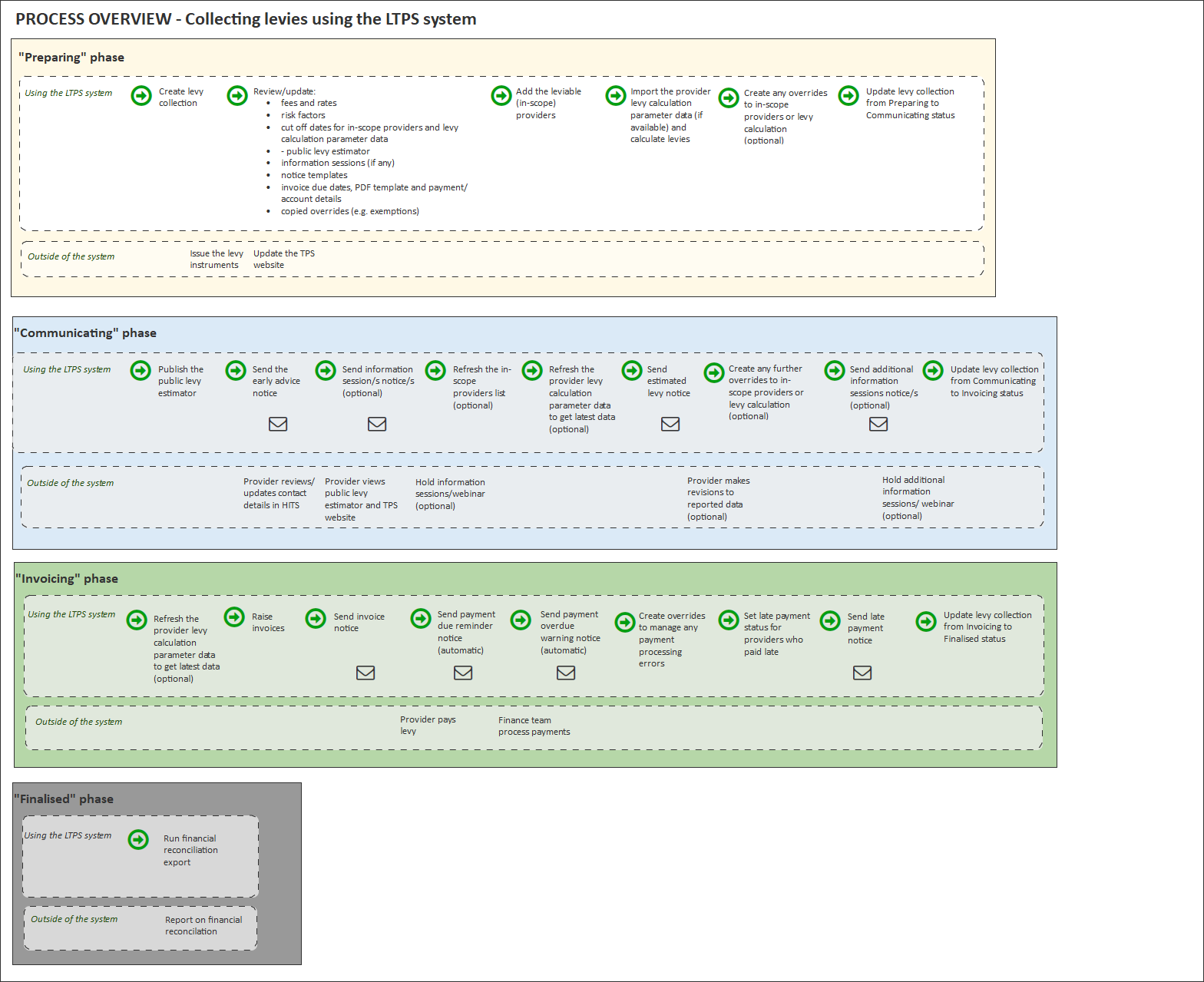Click the PROCESS OVERVIEW page title
The width and height of the screenshot is (1204, 982).
pos(246,19)
